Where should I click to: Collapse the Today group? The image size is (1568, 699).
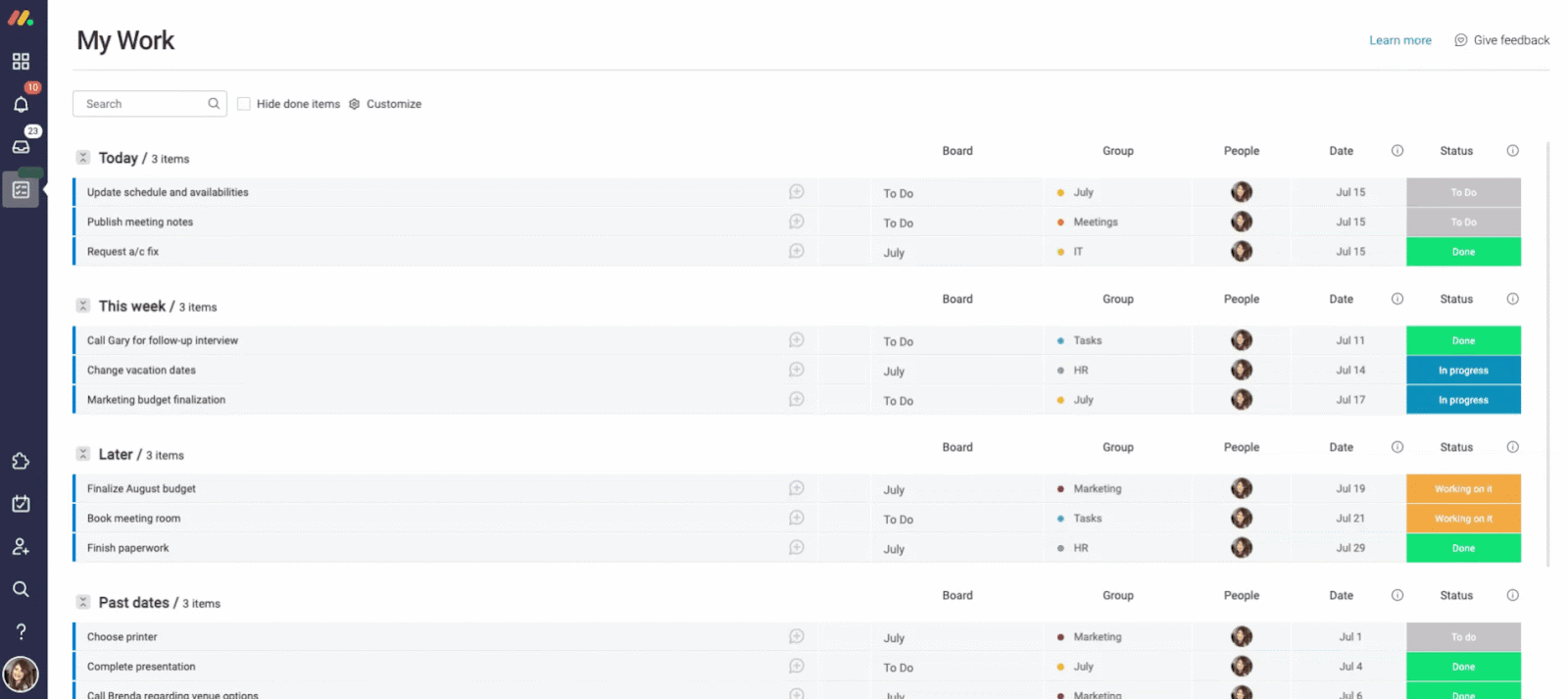pos(83,158)
